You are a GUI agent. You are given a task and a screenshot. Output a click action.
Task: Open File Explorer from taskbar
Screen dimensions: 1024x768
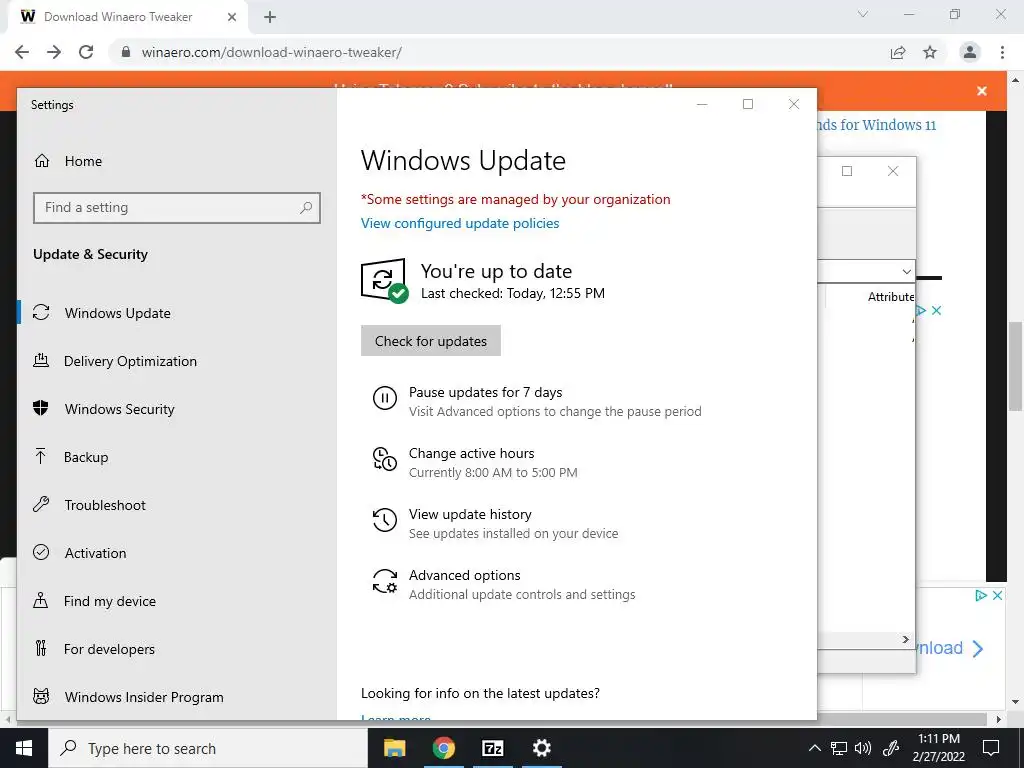click(394, 748)
